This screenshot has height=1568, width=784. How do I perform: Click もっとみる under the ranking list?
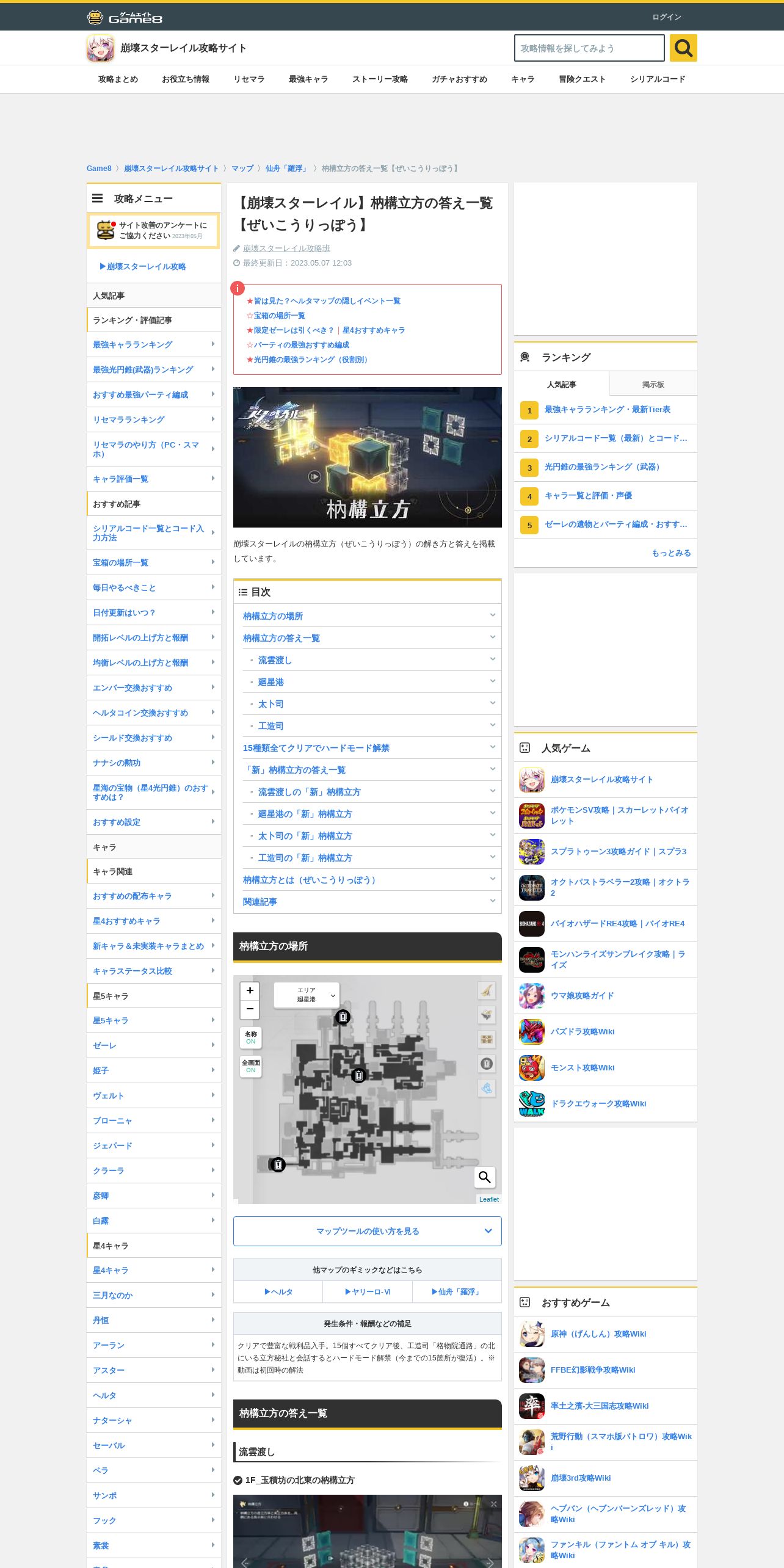point(672,553)
